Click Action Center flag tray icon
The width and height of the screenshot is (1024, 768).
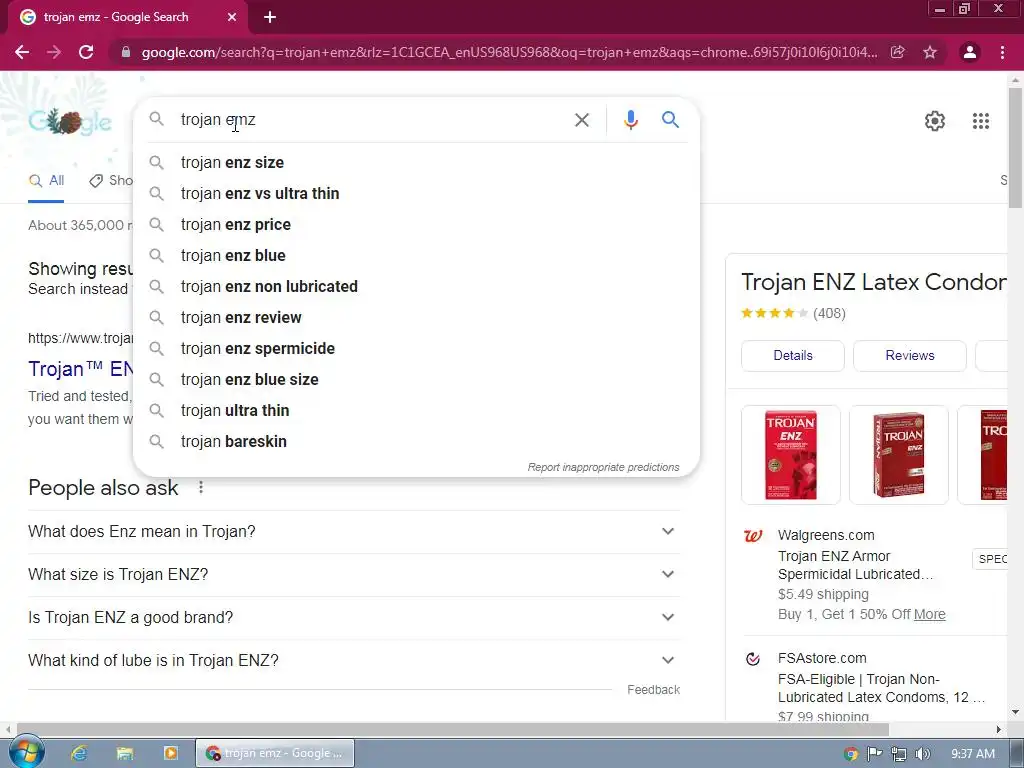tap(874, 754)
